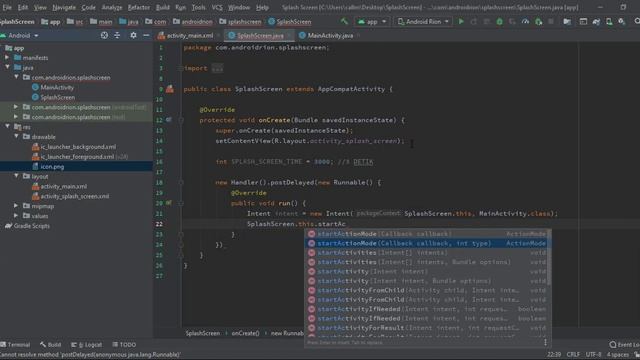Viewport: 640px width, 360px height.
Task: Select startActivityForResult completion suggestion
Action: 428,328
